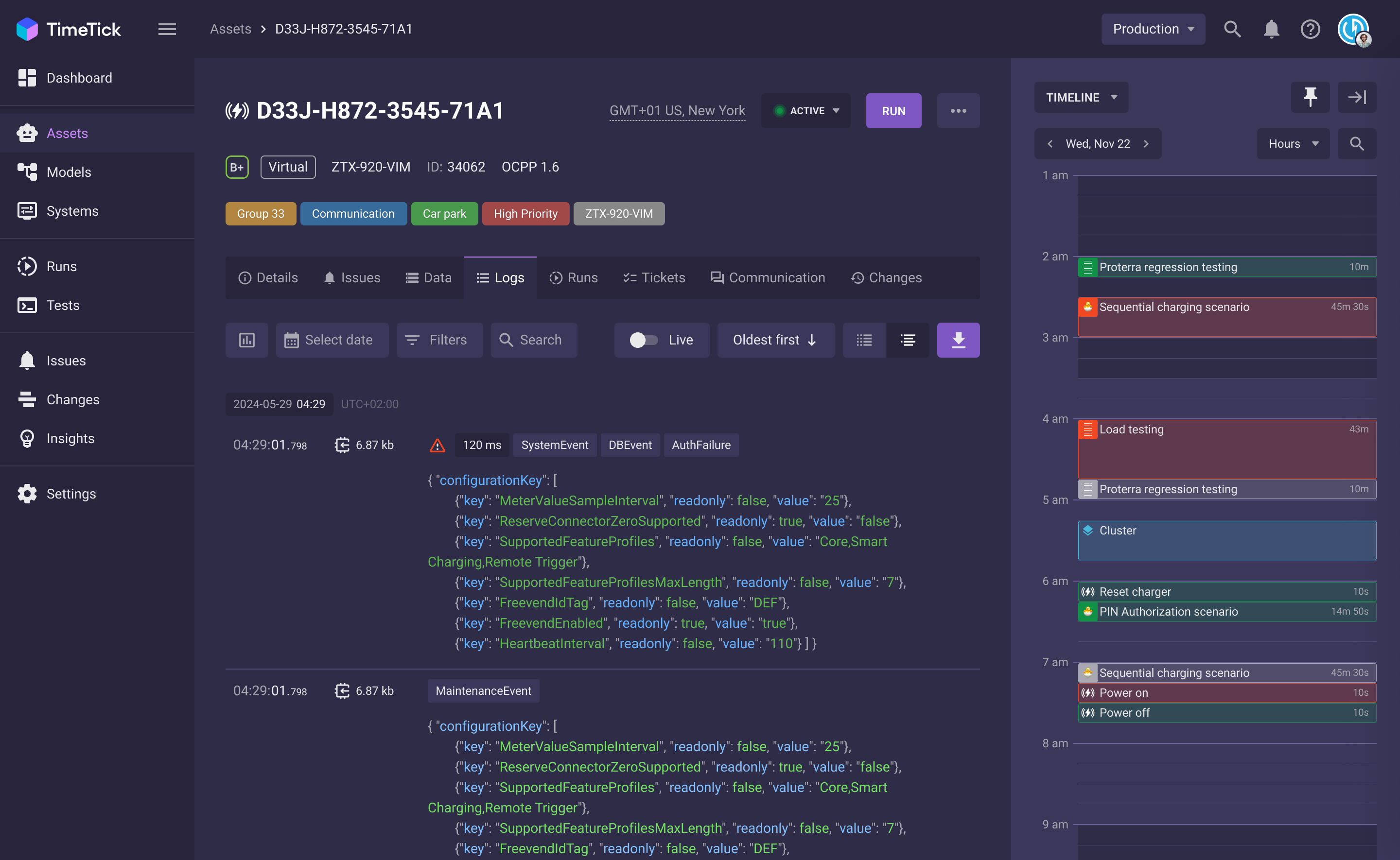Viewport: 1400px width, 860px height.
Task: Open the Hours timeline scale dropdown
Action: click(x=1293, y=144)
